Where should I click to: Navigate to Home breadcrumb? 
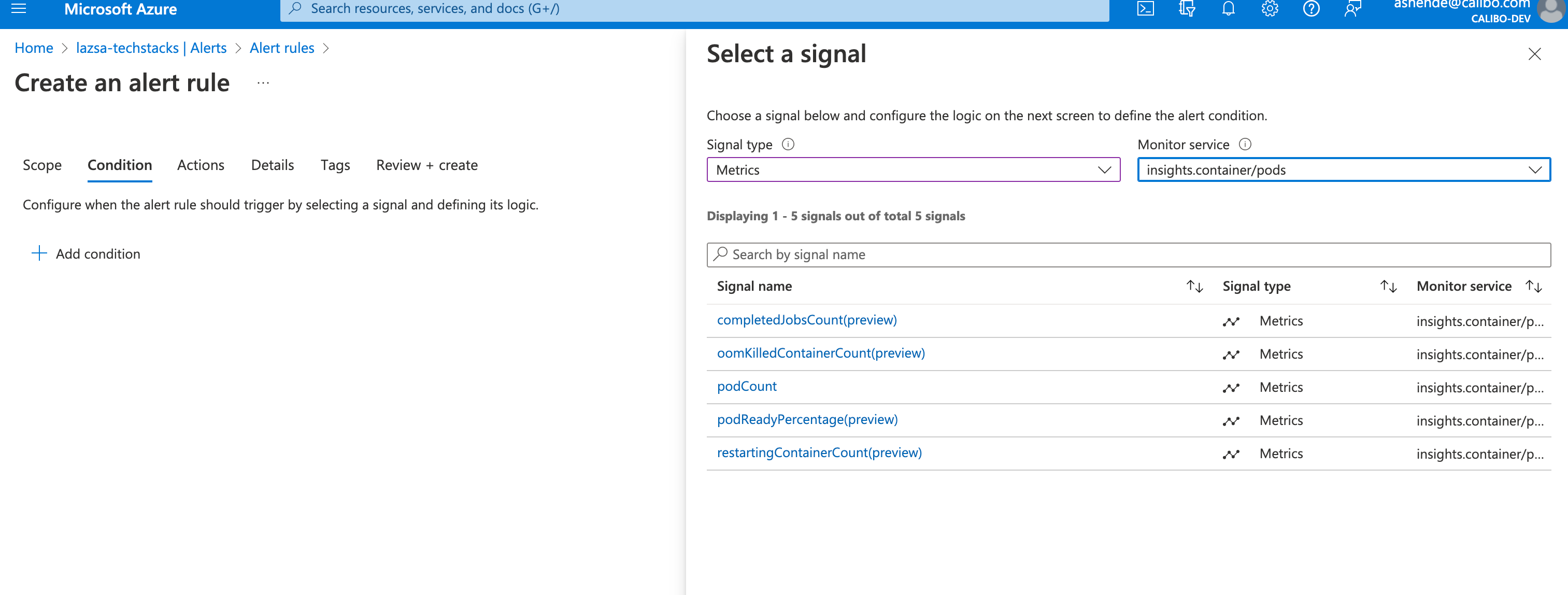click(34, 48)
